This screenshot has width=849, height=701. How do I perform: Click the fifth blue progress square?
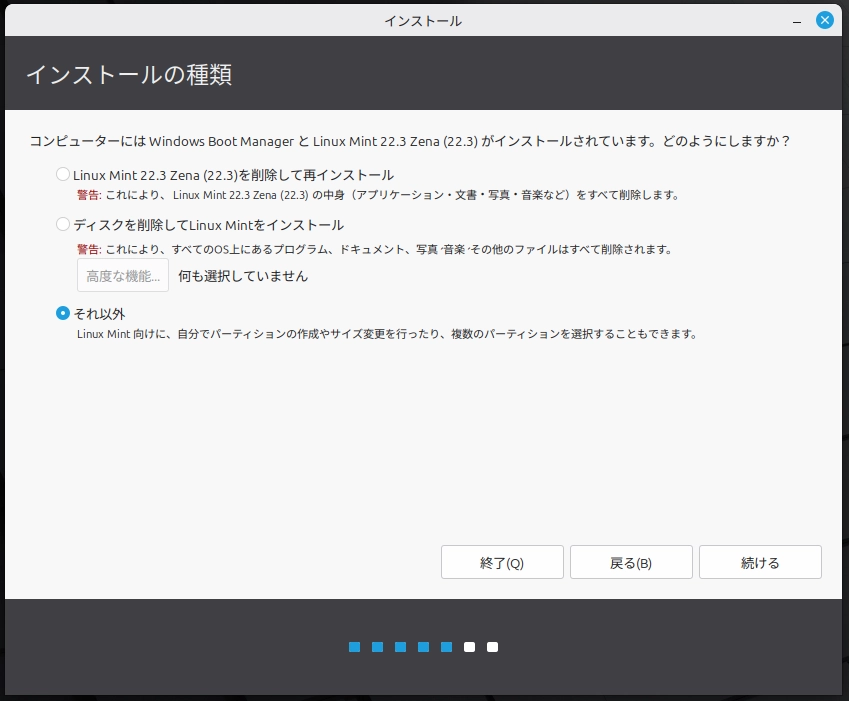click(446, 647)
